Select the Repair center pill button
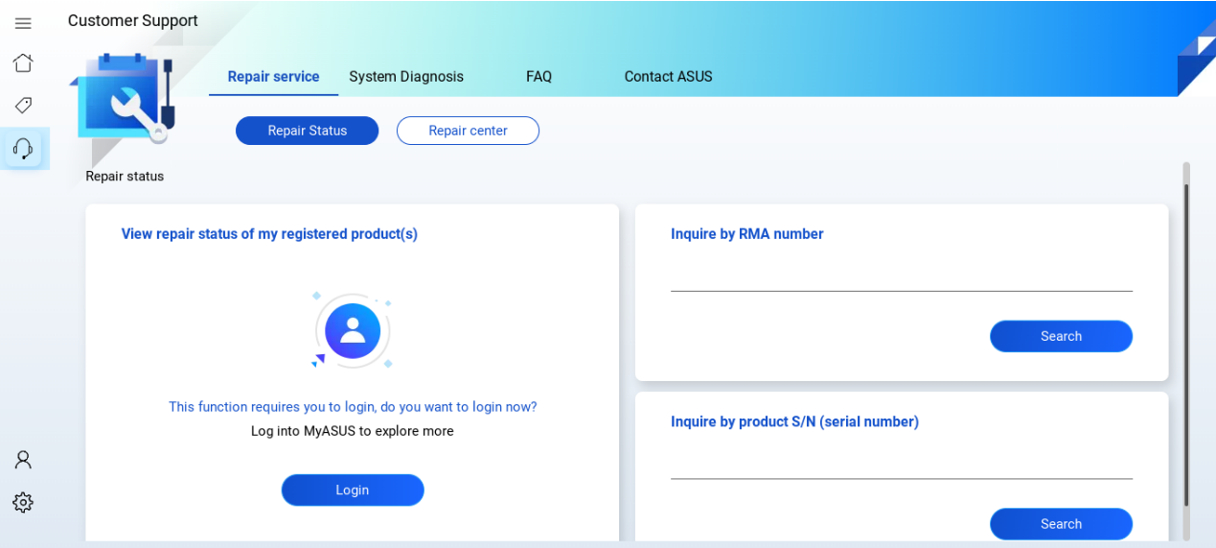Screen dimensions: 1216x548 [468, 131]
